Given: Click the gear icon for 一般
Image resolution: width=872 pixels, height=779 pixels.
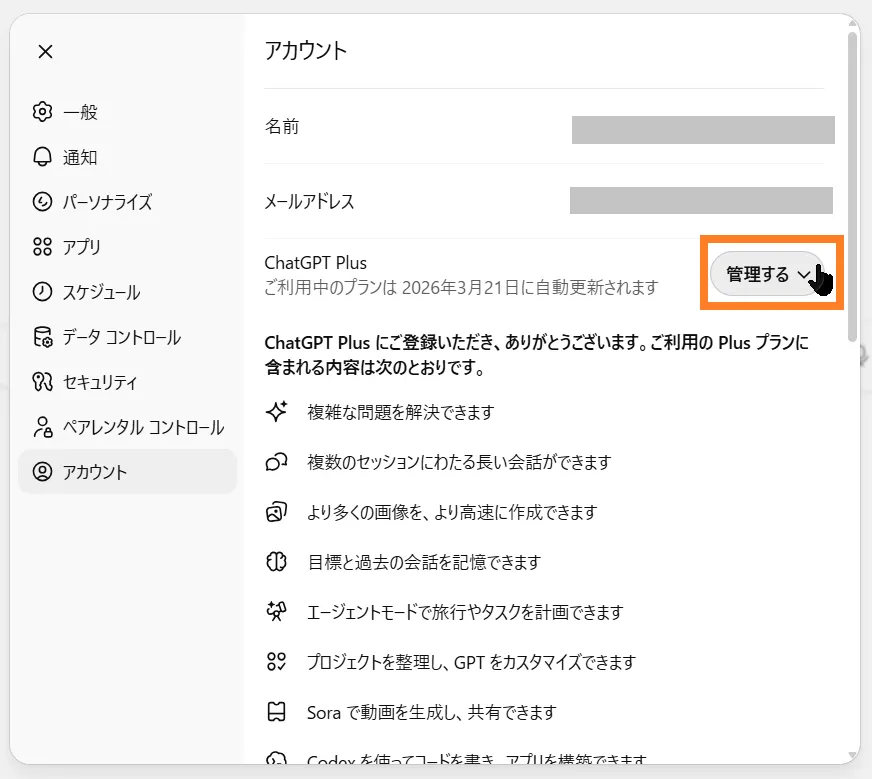Looking at the screenshot, I should [x=42, y=112].
